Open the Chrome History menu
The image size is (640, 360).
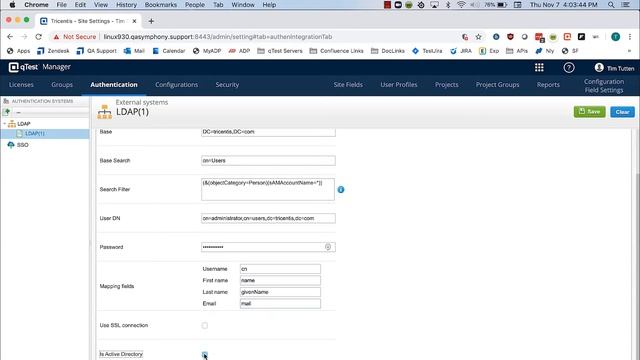pyautogui.click(x=127, y=5)
